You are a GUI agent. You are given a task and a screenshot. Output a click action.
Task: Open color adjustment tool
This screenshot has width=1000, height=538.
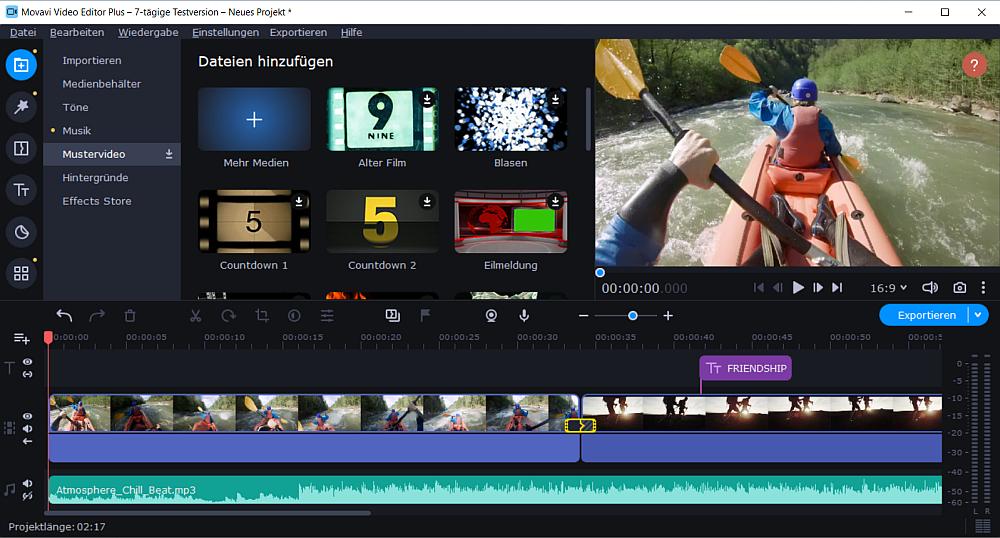[x=294, y=316]
